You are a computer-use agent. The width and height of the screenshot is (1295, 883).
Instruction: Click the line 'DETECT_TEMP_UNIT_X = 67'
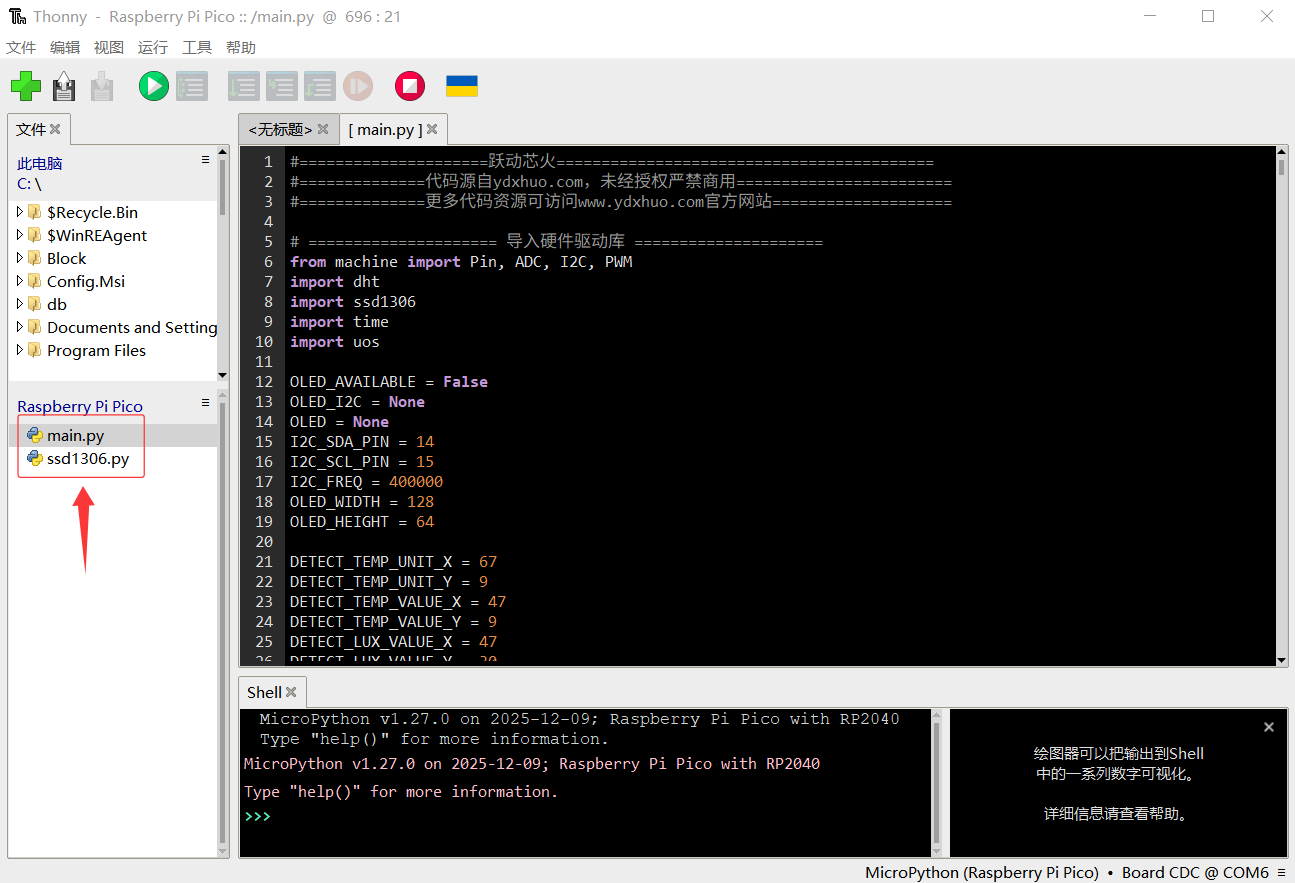pyautogui.click(x=393, y=562)
